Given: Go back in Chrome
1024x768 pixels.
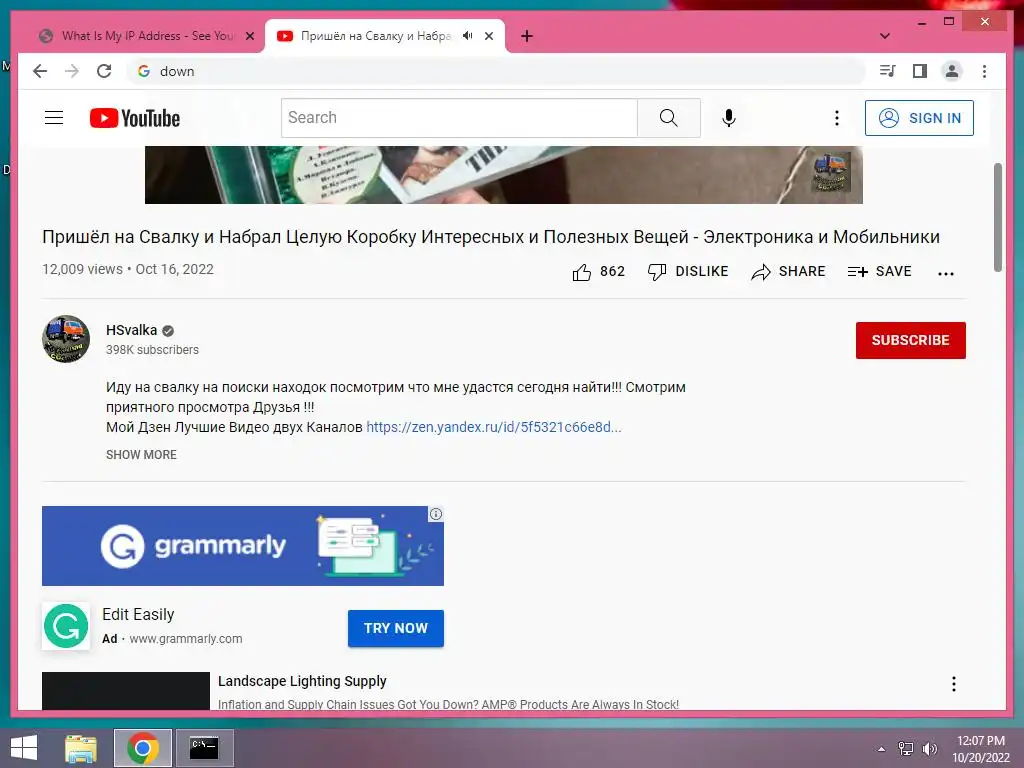Looking at the screenshot, I should pos(40,71).
